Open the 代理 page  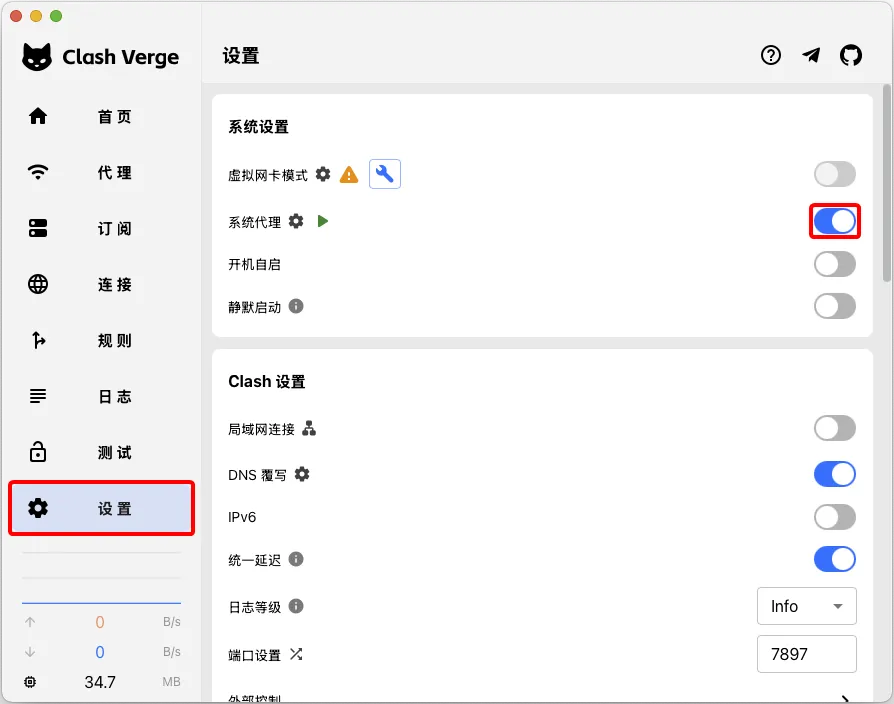[101, 172]
